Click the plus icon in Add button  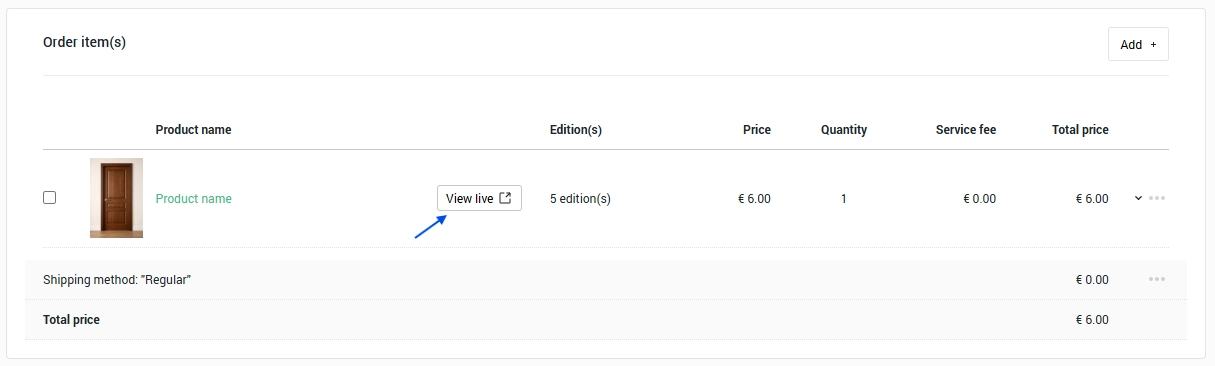(x=1153, y=45)
